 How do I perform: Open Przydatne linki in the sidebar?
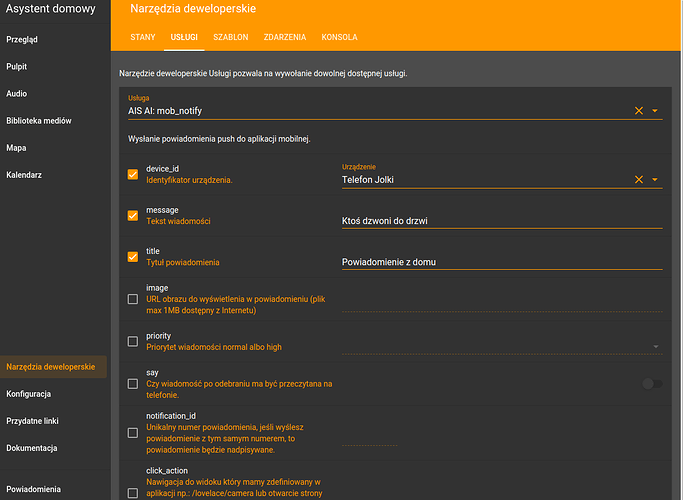tap(32, 421)
